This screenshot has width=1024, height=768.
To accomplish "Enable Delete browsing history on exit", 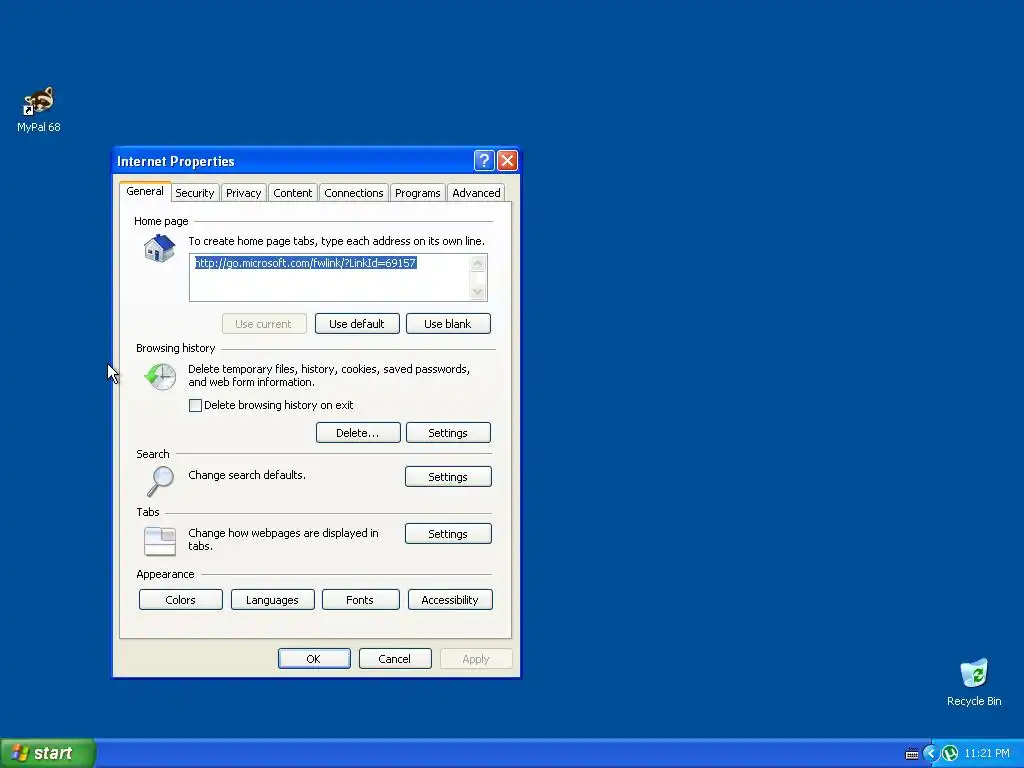I will pos(195,406).
